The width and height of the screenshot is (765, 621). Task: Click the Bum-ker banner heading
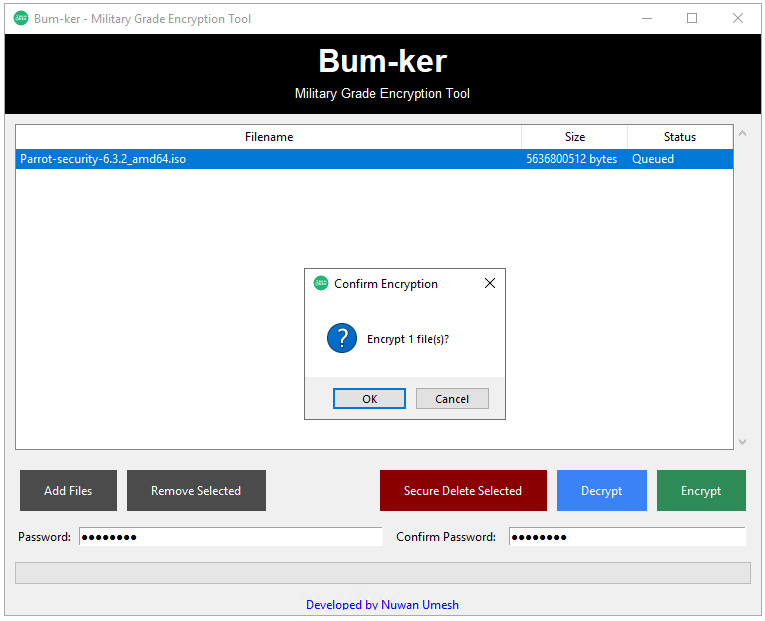click(382, 61)
